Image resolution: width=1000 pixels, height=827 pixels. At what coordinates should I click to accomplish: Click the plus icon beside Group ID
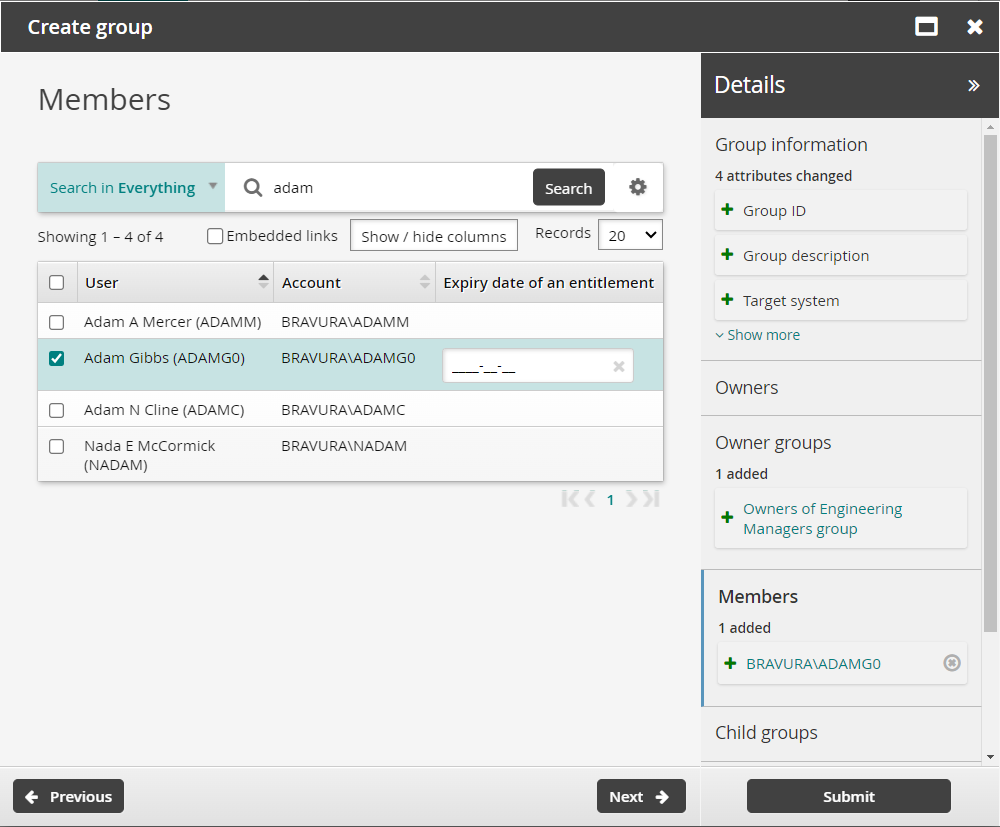coord(728,211)
